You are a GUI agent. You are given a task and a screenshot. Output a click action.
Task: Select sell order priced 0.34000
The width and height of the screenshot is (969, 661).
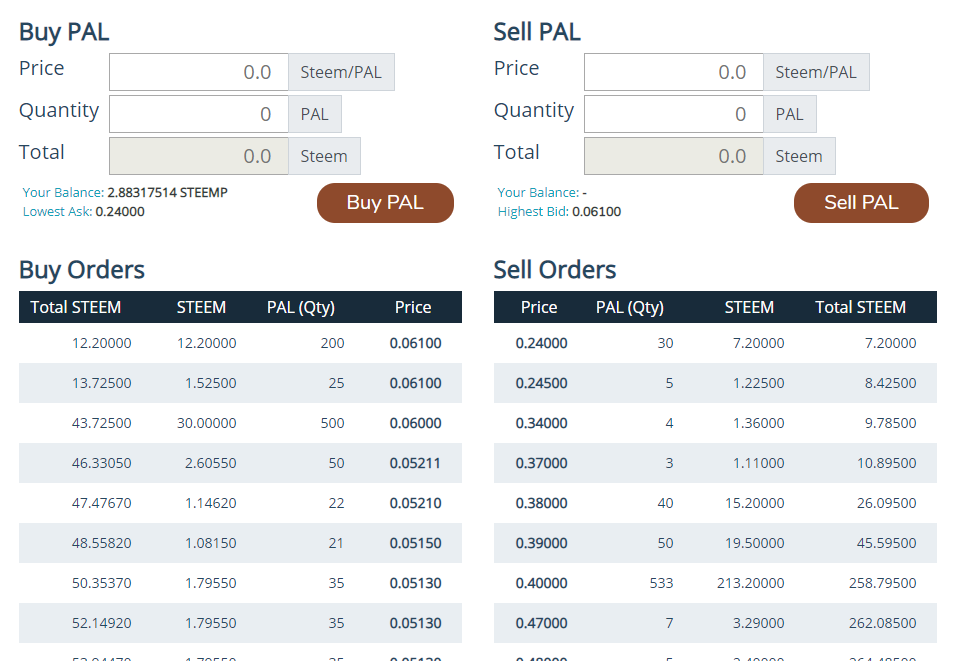715,423
